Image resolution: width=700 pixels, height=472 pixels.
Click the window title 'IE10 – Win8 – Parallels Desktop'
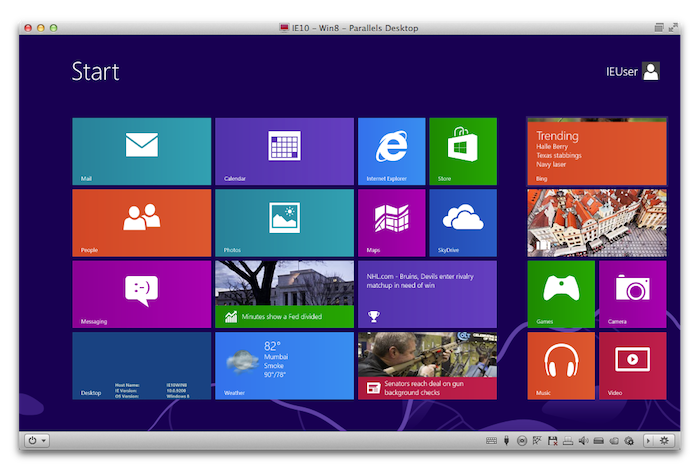(355, 28)
